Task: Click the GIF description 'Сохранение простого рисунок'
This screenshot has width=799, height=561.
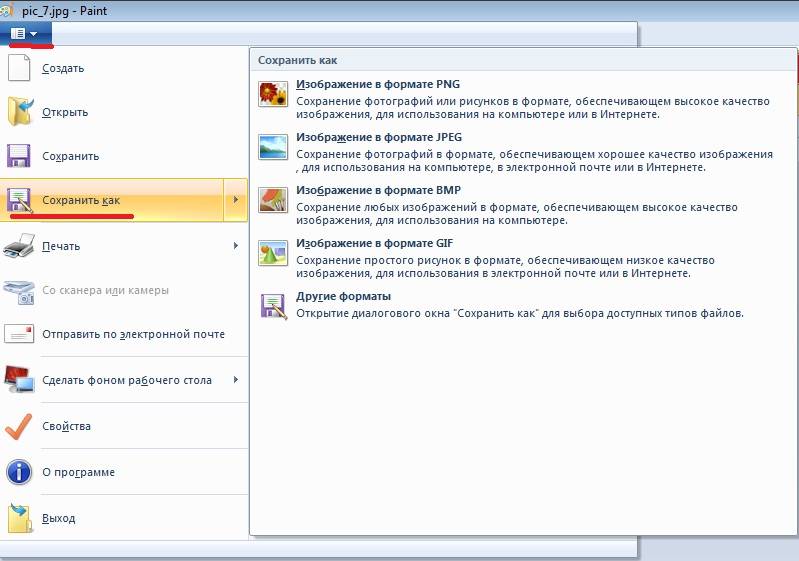Action: click(x=505, y=266)
